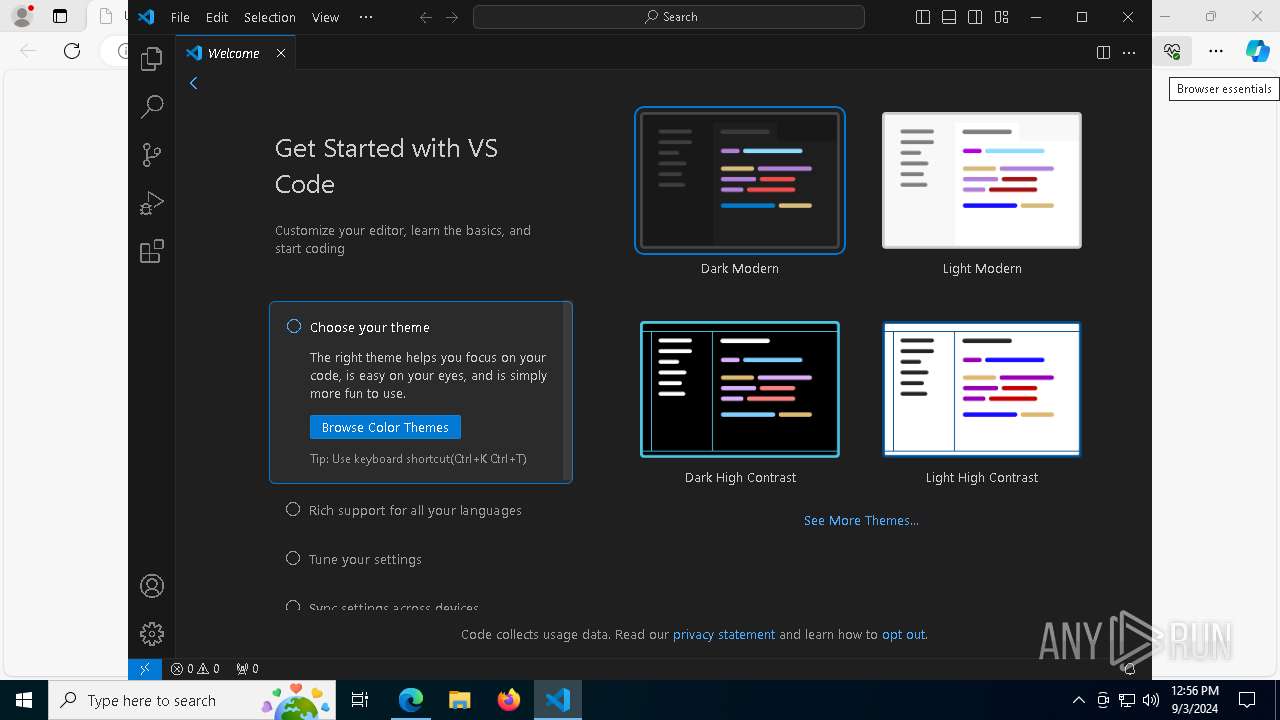Open Run and Debug view
The width and height of the screenshot is (1280, 720).
coord(152,203)
